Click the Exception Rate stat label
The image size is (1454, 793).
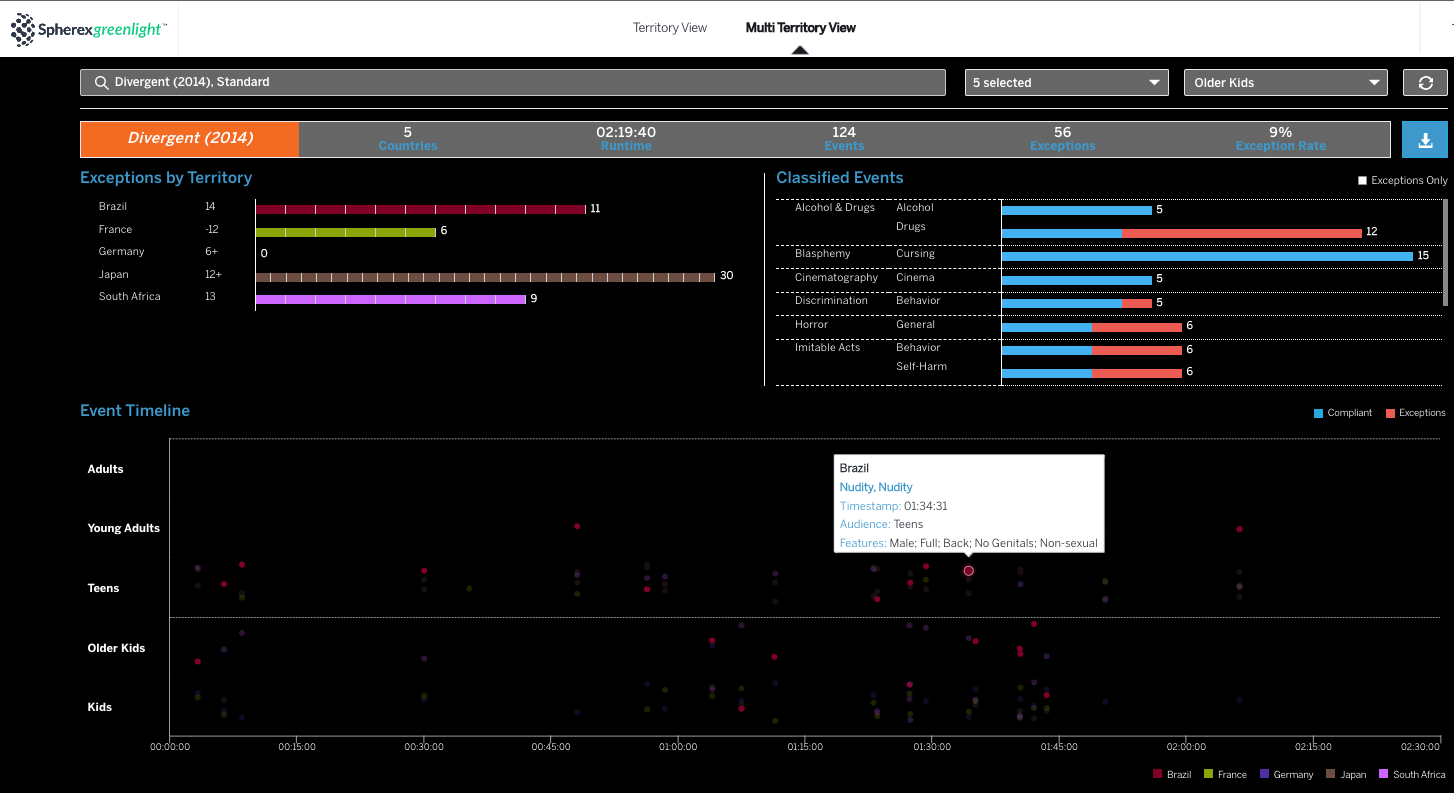pos(1281,146)
